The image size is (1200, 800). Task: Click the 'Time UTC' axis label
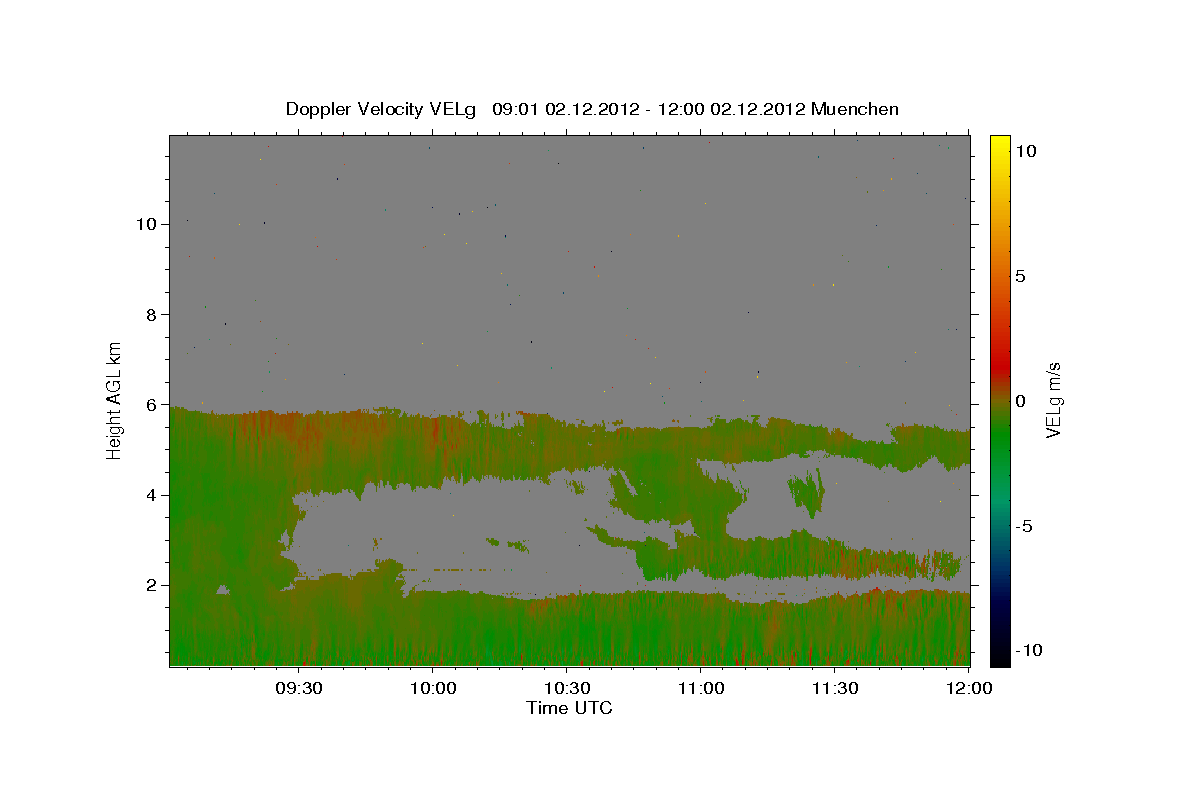(569, 708)
